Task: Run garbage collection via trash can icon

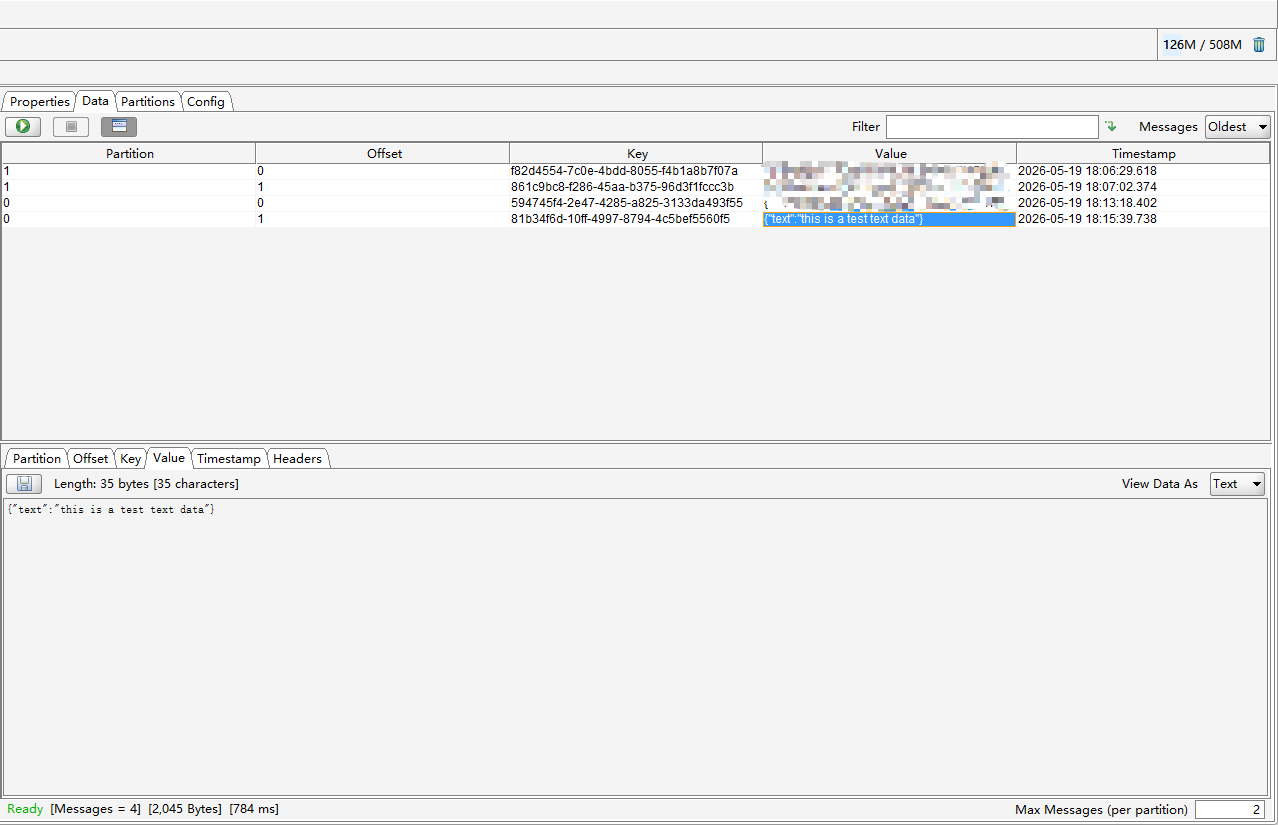Action: pyautogui.click(x=1259, y=45)
